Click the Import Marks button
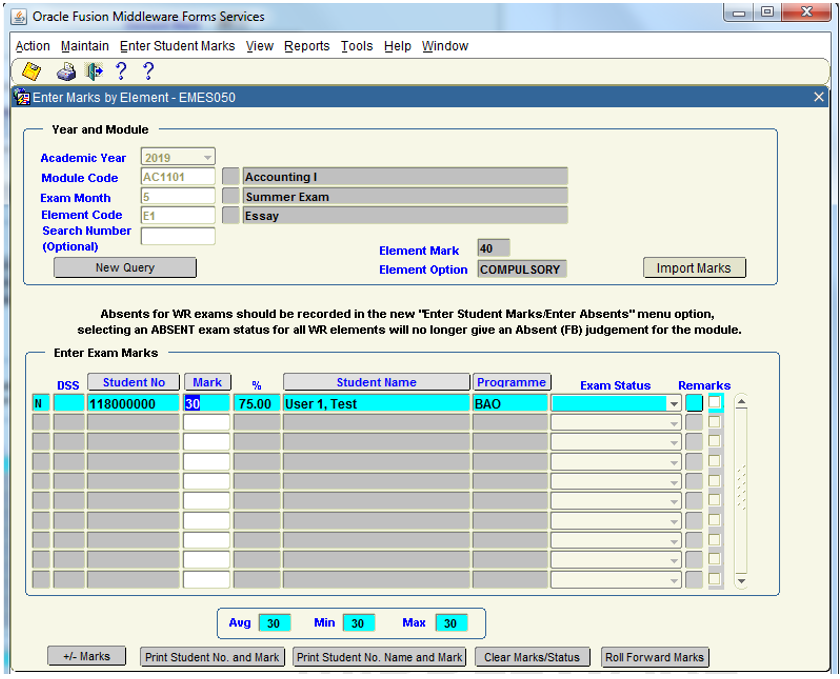This screenshot has width=840, height=679. [694, 268]
